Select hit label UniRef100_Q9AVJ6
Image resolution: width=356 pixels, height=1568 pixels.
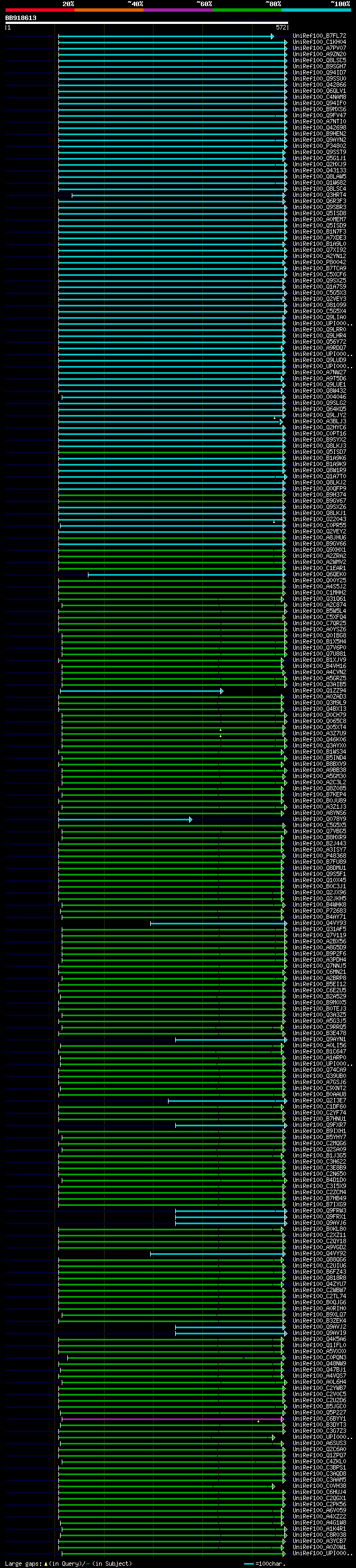[x=319, y=1223]
